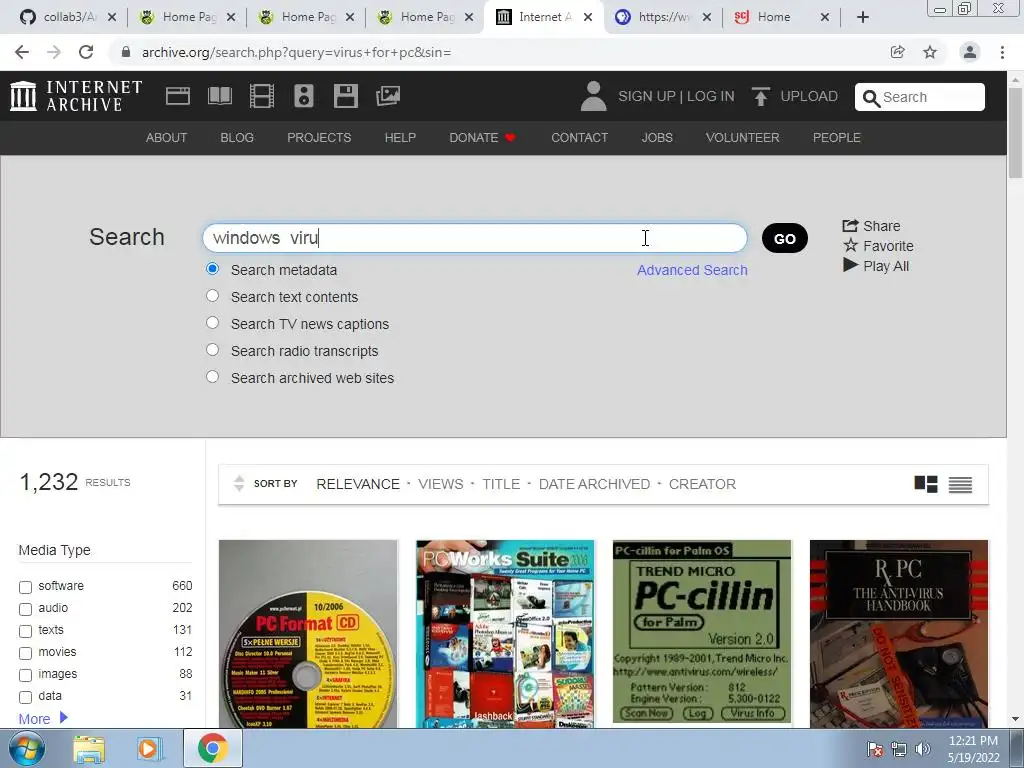Sort results by CREATOR

(702, 484)
